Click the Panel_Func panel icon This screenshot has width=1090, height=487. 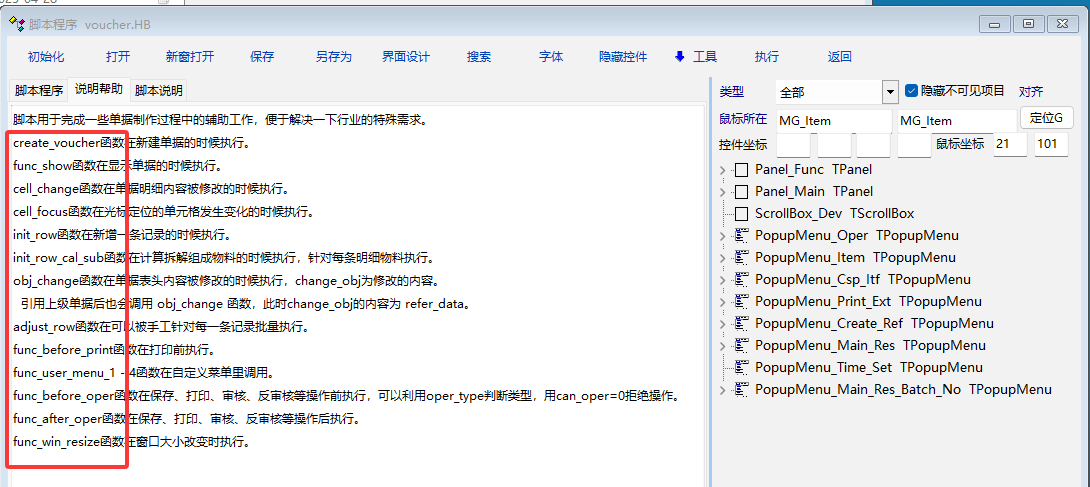741,170
